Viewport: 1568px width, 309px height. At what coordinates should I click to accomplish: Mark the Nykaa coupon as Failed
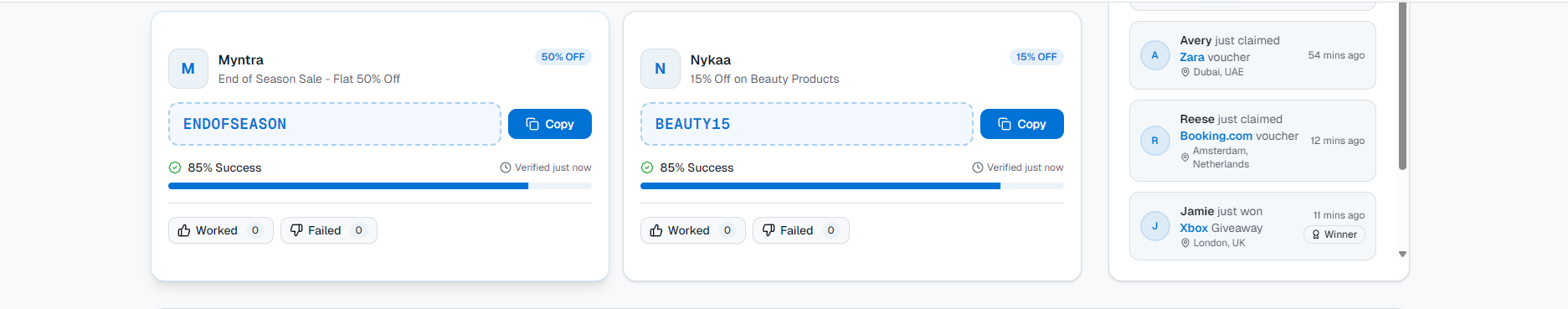point(801,230)
